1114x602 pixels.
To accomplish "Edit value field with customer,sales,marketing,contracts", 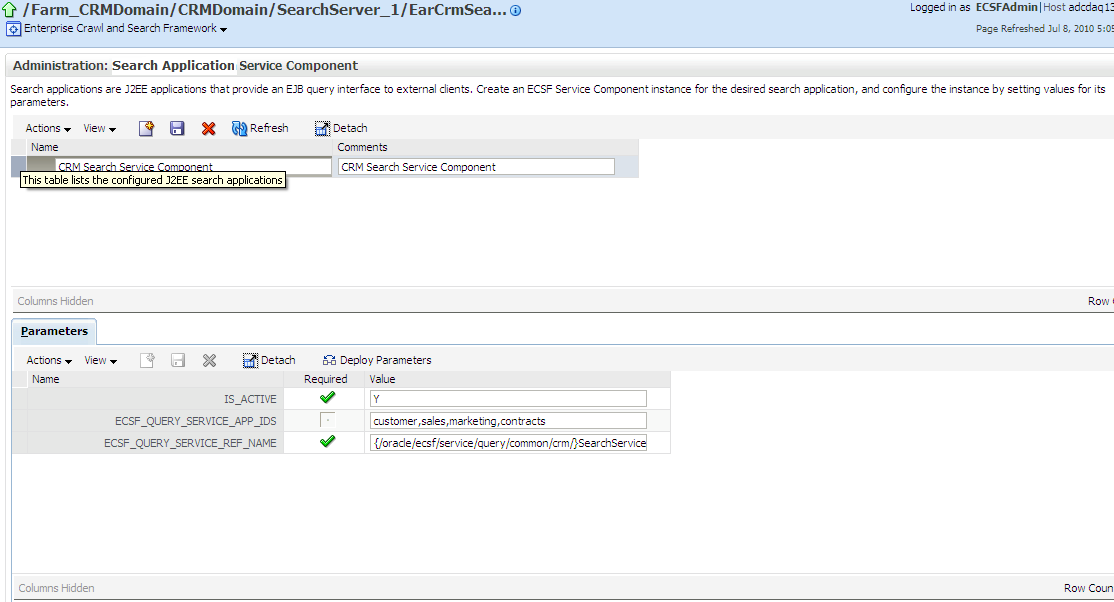I will (508, 421).
